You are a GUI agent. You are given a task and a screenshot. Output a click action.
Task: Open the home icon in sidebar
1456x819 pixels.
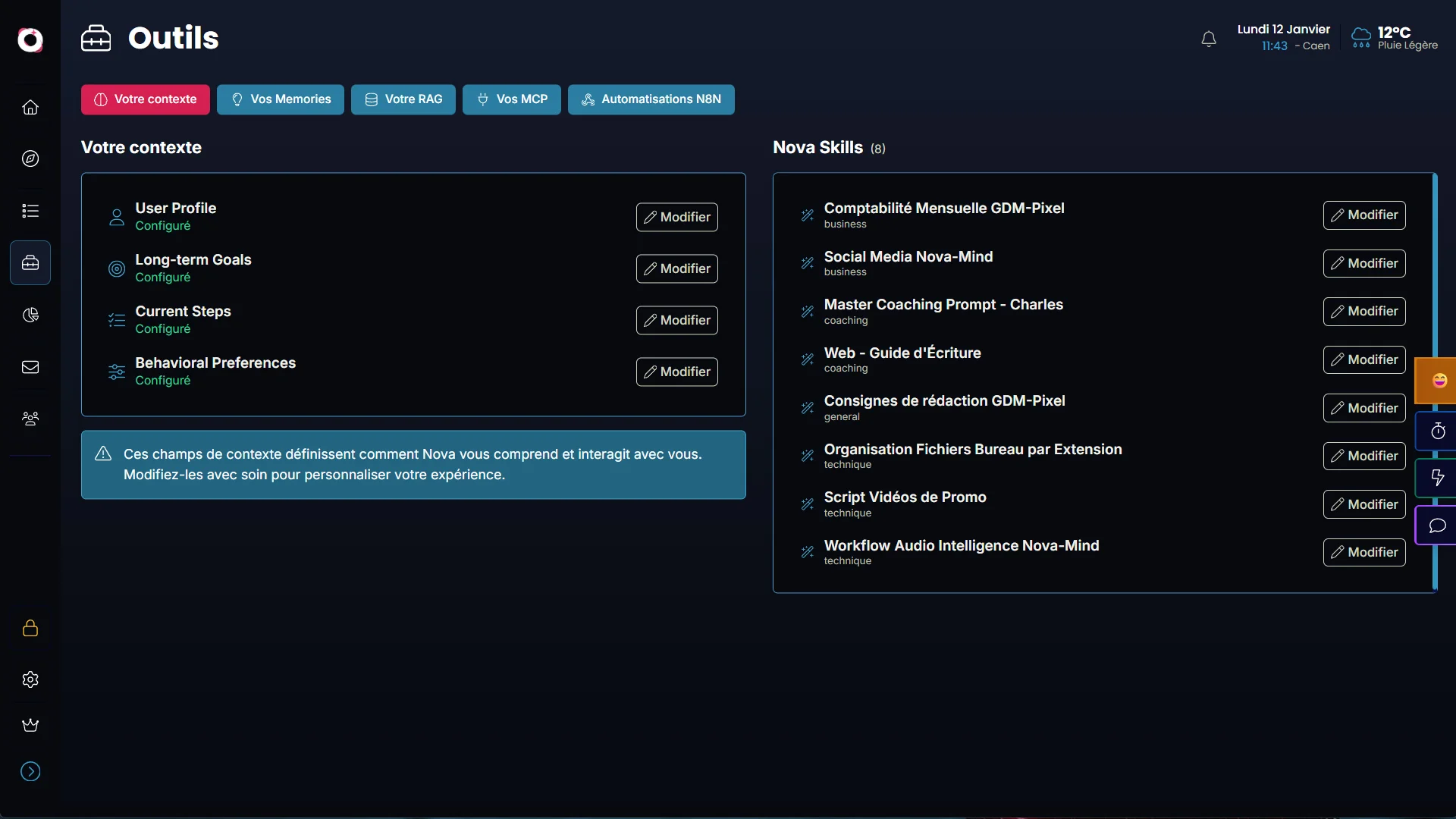pyautogui.click(x=30, y=107)
